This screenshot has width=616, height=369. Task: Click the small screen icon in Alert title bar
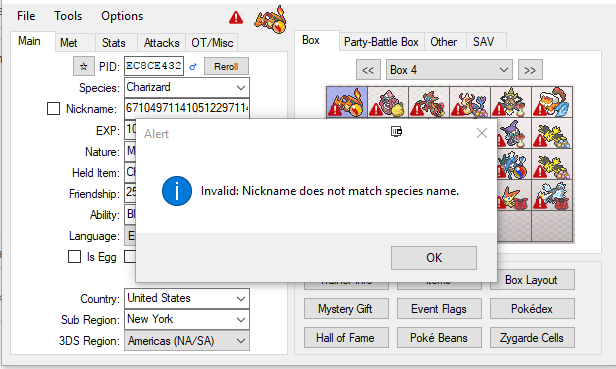tap(396, 131)
